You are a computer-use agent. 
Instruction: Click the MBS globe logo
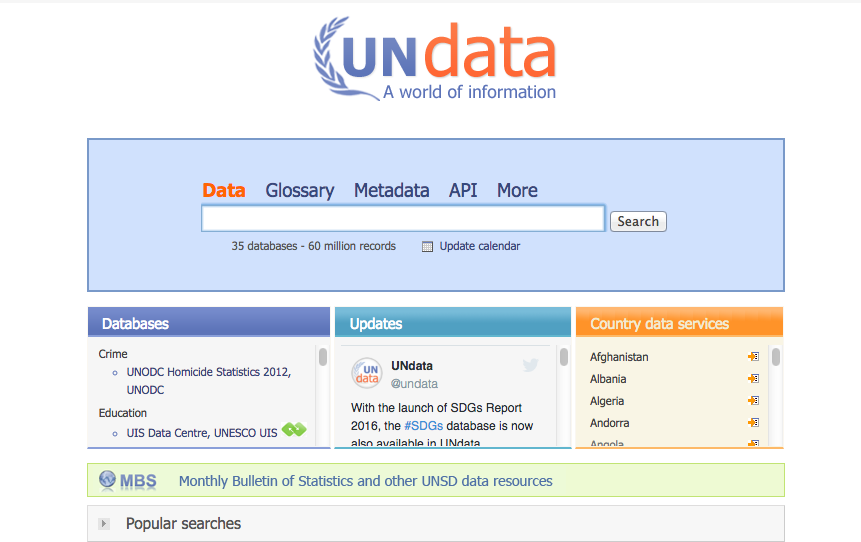pyautogui.click(x=108, y=479)
